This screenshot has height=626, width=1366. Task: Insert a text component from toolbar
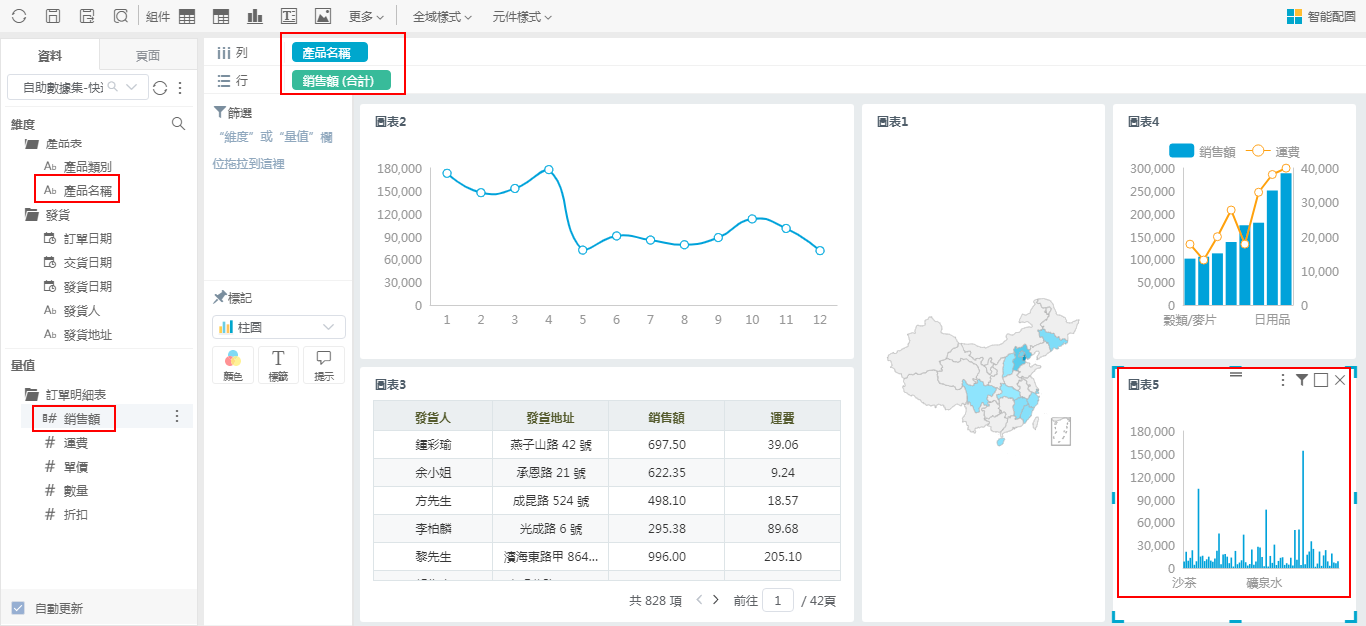click(x=289, y=16)
